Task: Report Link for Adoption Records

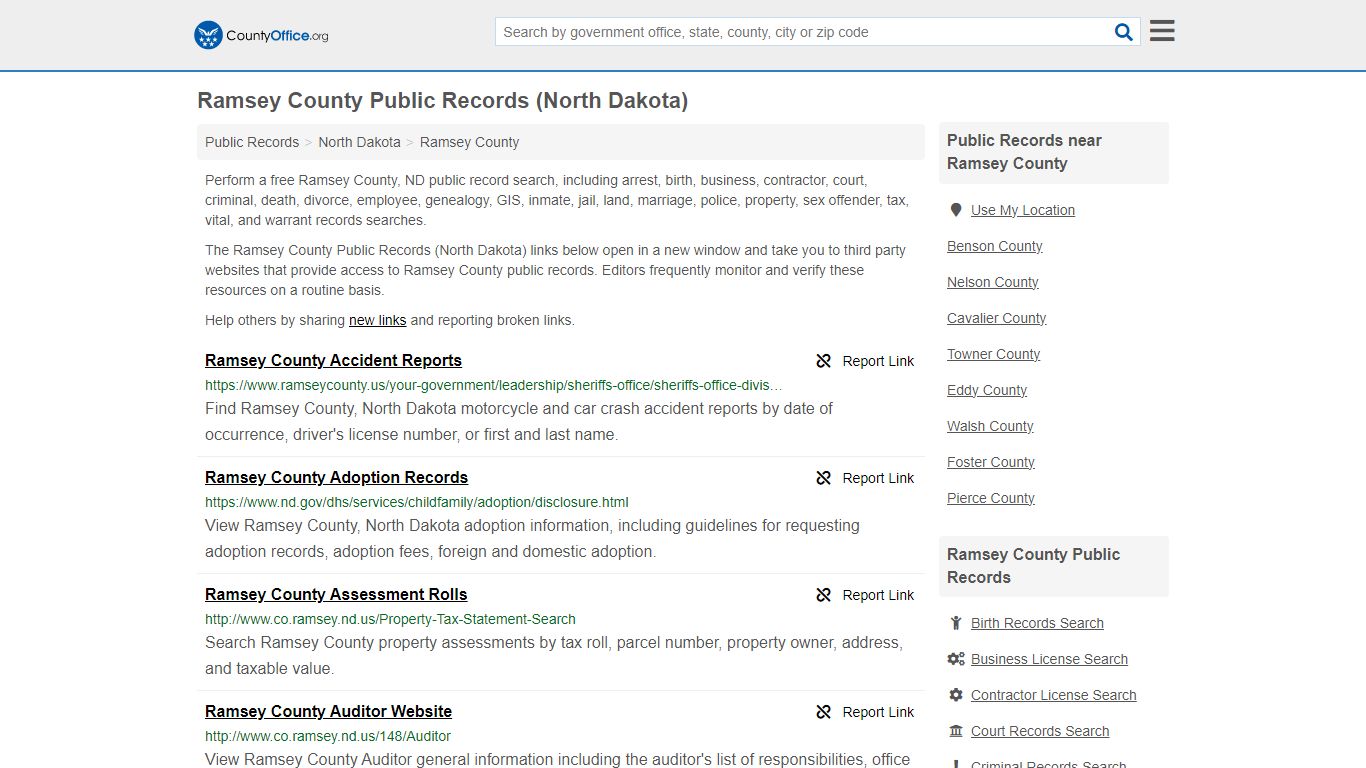Action: [878, 478]
